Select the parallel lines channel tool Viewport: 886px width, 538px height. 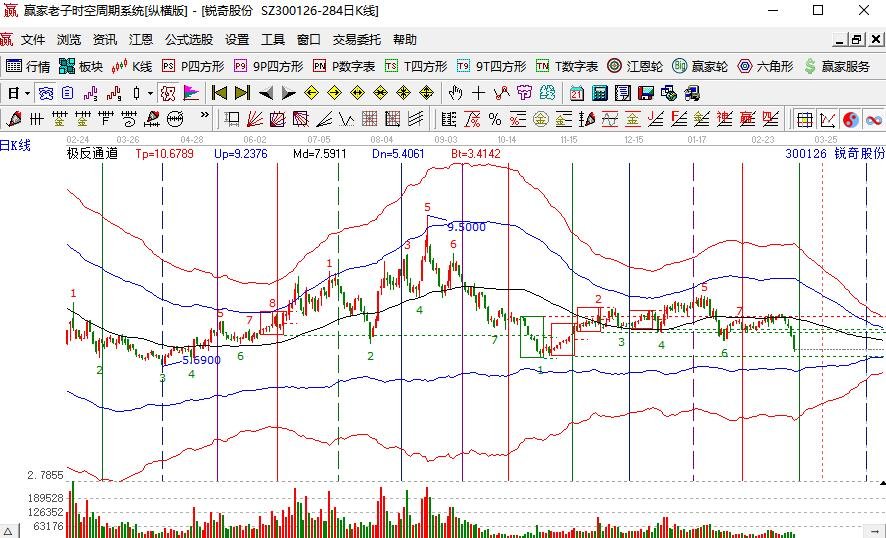tap(416, 119)
